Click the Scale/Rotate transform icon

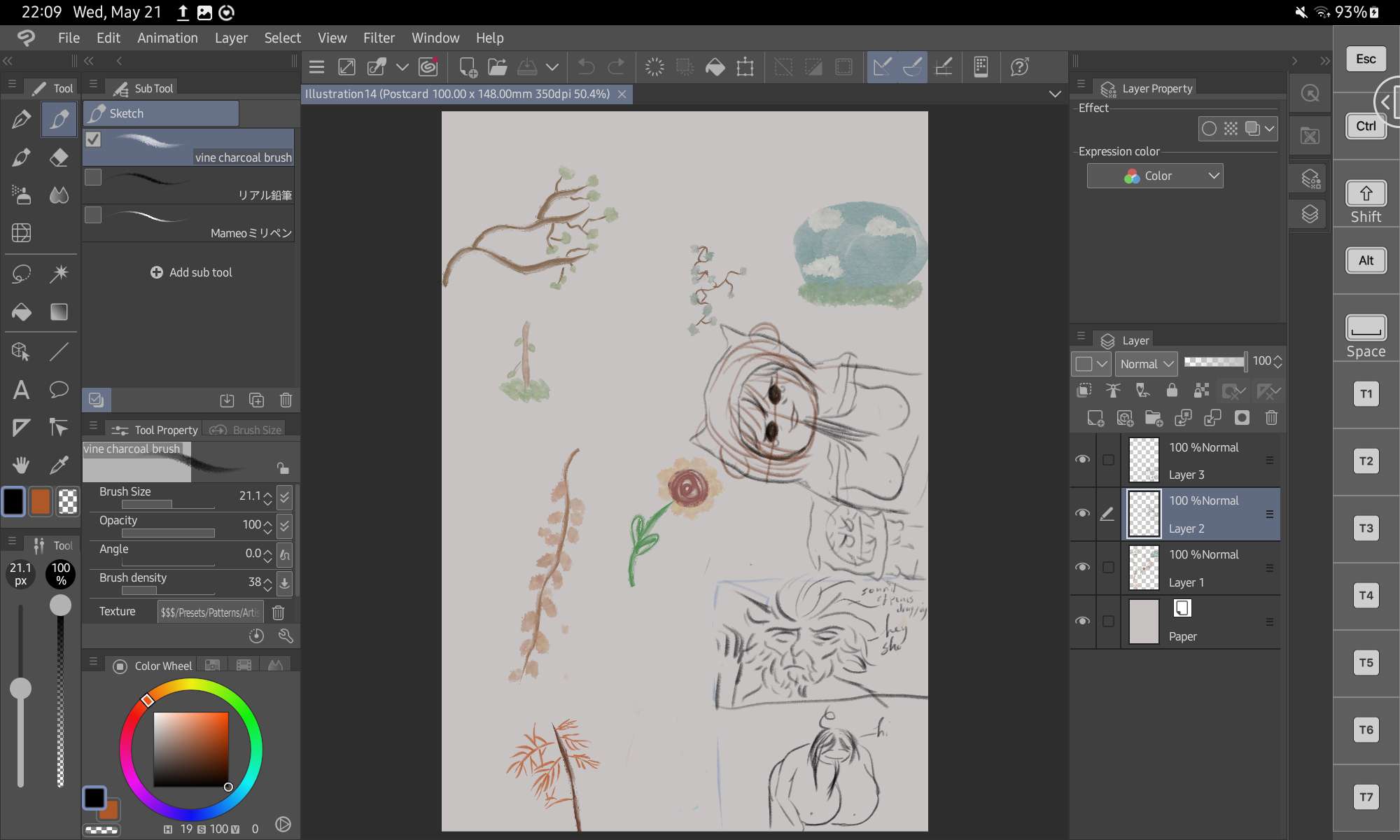[745, 67]
